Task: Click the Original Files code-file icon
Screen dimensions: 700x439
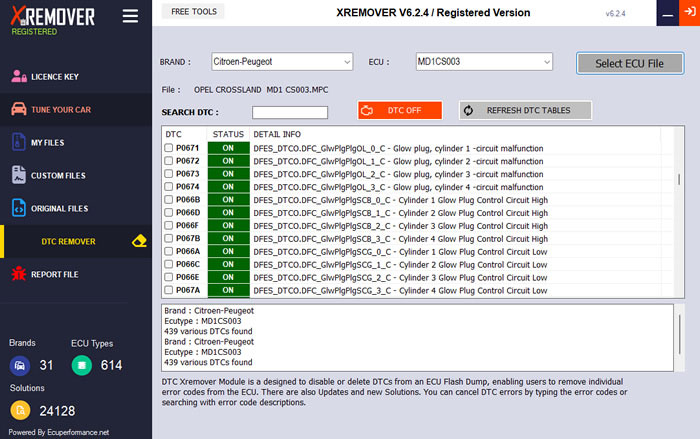Action: pos(18,208)
